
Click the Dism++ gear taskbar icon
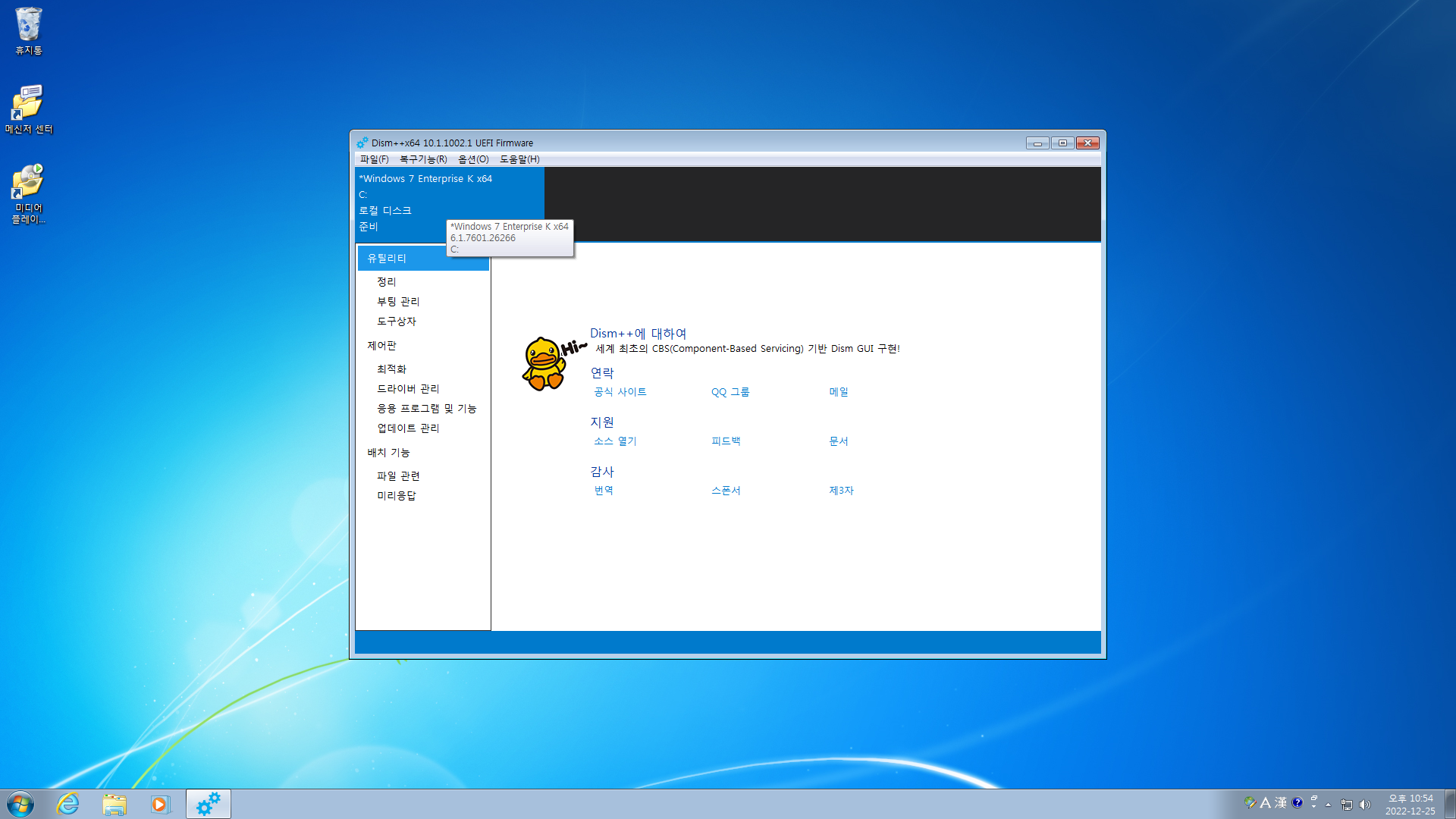208,804
